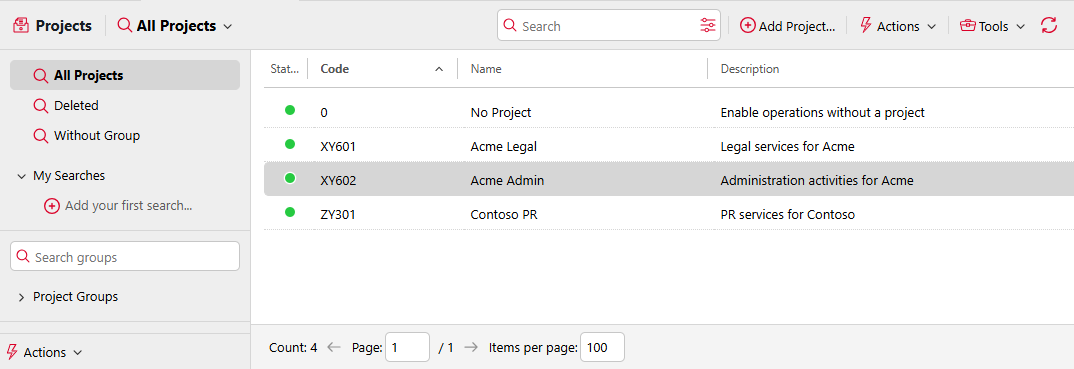
Task: Go to next page arrow
Action: click(471, 347)
